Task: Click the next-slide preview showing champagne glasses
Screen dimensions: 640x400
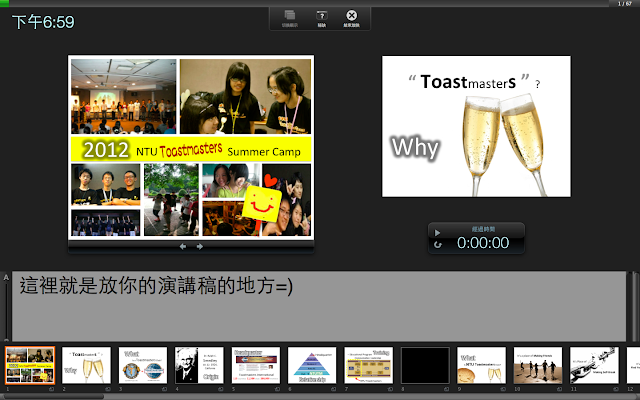Action: tap(476, 126)
